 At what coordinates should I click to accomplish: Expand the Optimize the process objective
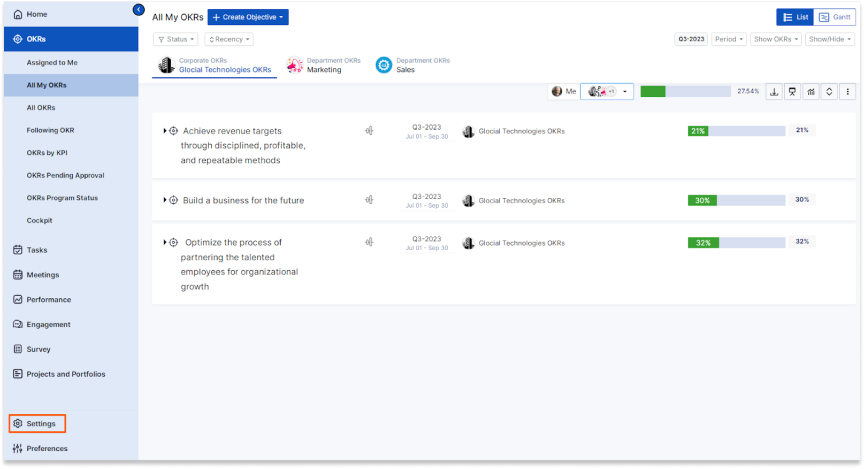pyautogui.click(x=164, y=242)
